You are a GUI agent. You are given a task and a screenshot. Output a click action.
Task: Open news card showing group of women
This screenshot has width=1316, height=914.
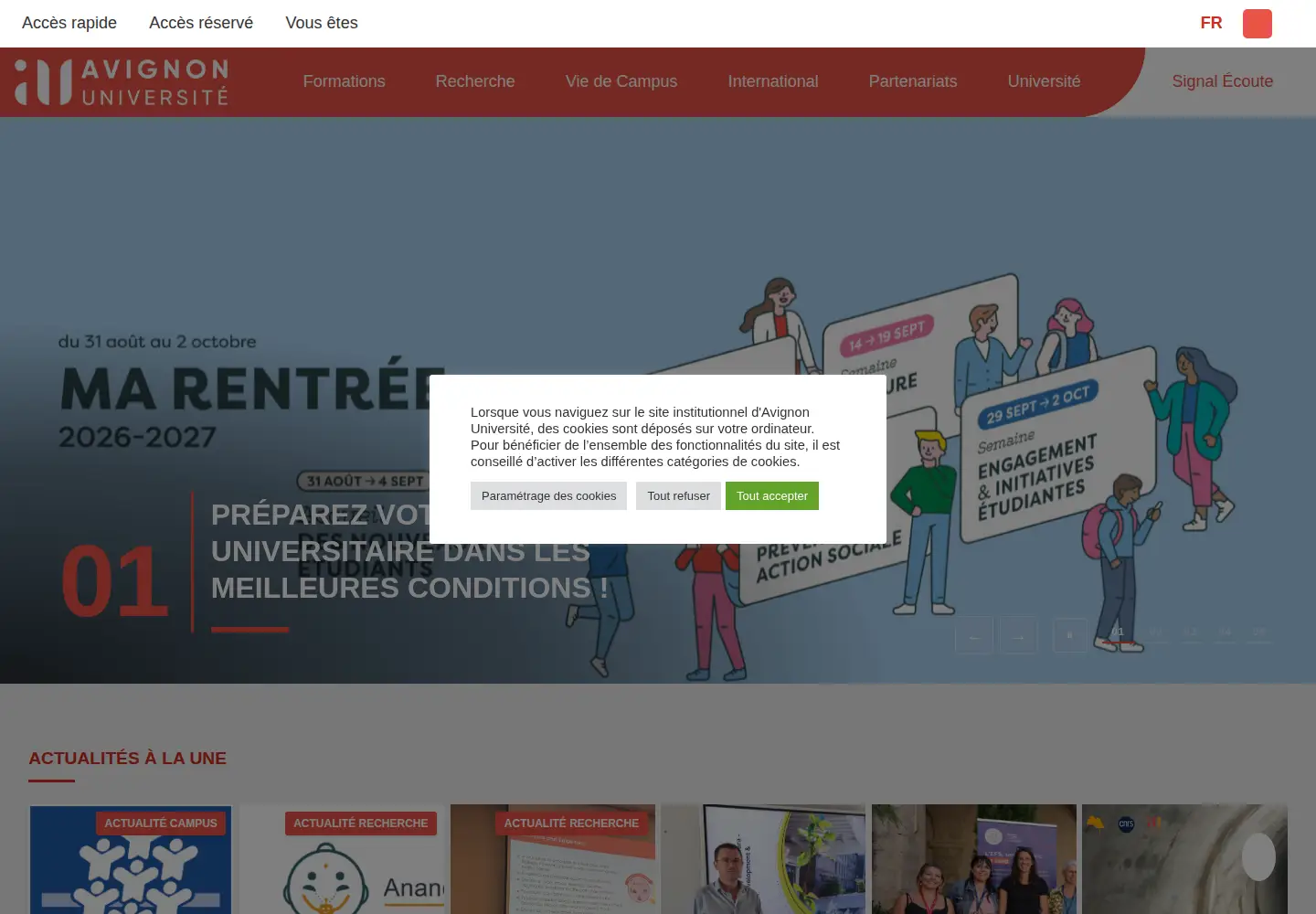pyautogui.click(x=974, y=859)
